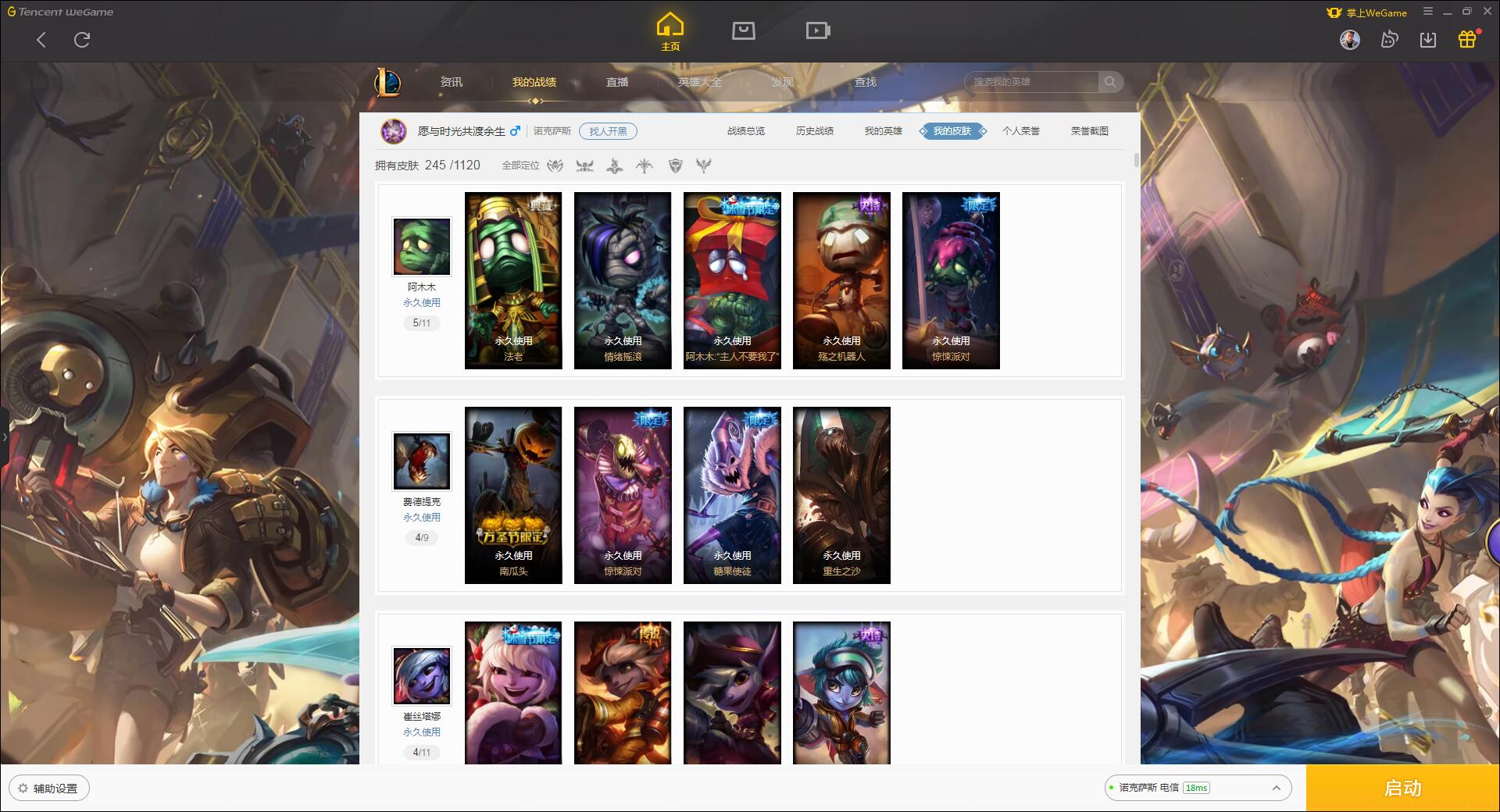The image size is (1500, 812).
Task: Open the 南瓜头 skin card
Action: (513, 495)
